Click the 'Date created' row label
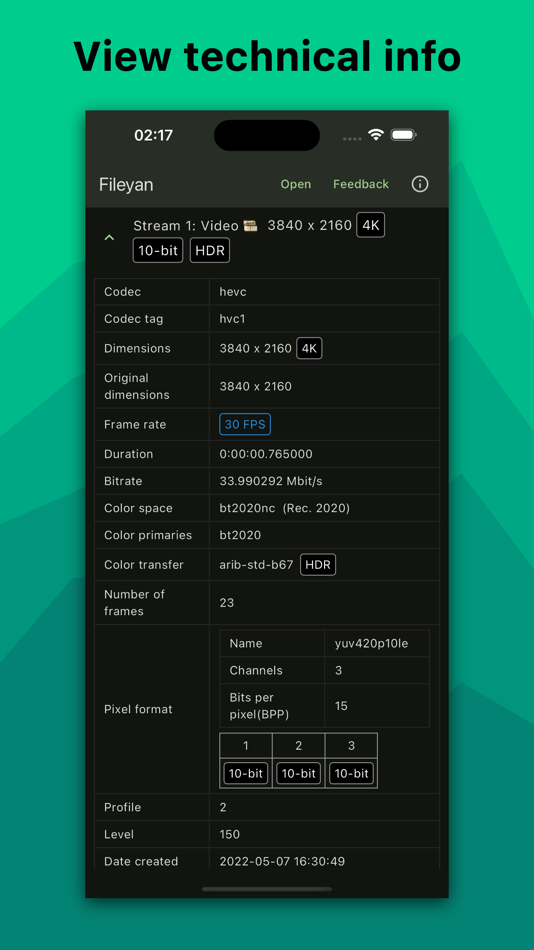 [141, 861]
